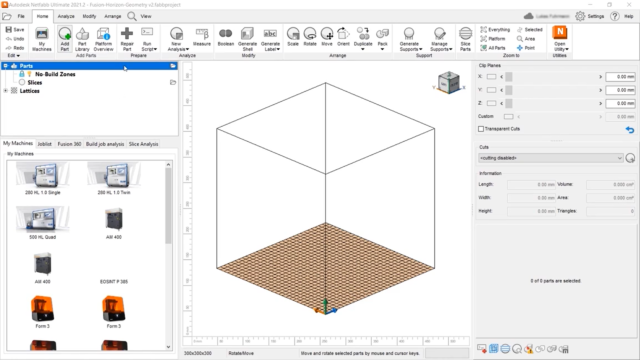Switch to the Fusion 360 tab
The width and height of the screenshot is (640, 360).
pos(69,144)
